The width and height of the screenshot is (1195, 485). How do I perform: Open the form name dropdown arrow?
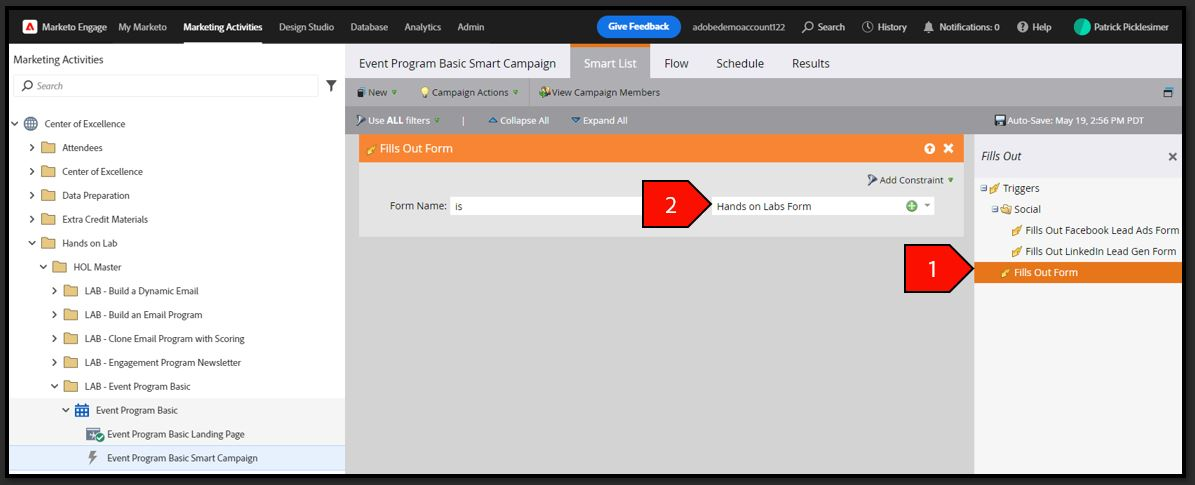[x=927, y=206]
